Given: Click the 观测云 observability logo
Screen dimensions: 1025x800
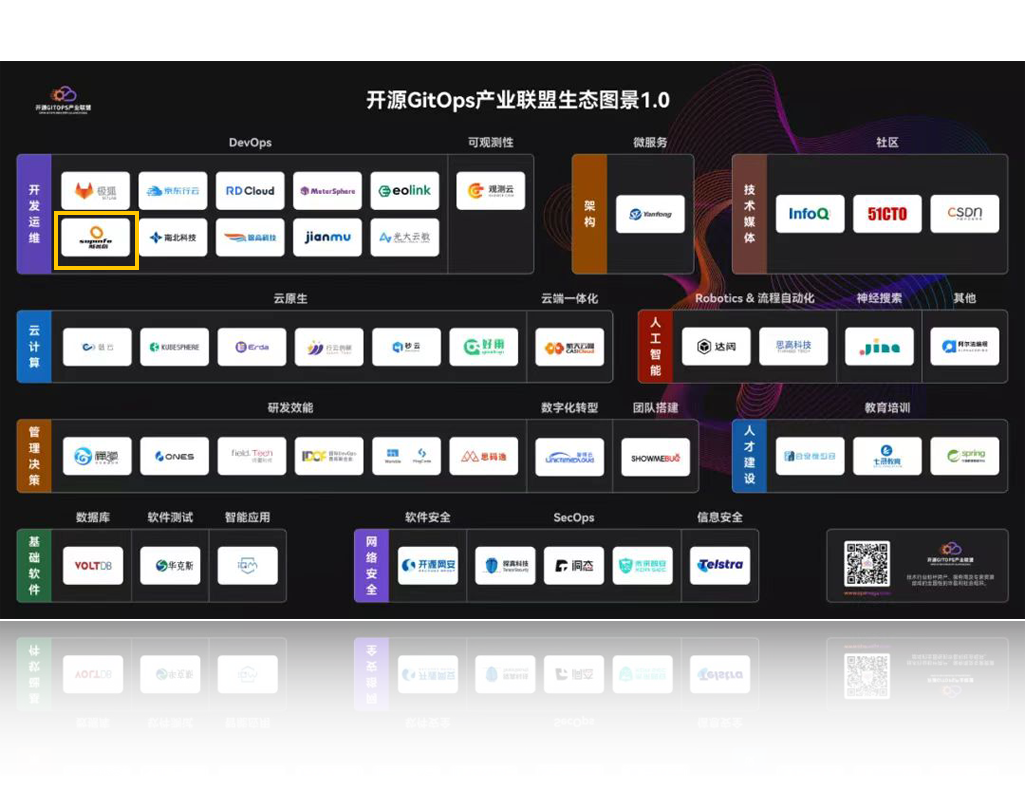Looking at the screenshot, I should tap(490, 191).
